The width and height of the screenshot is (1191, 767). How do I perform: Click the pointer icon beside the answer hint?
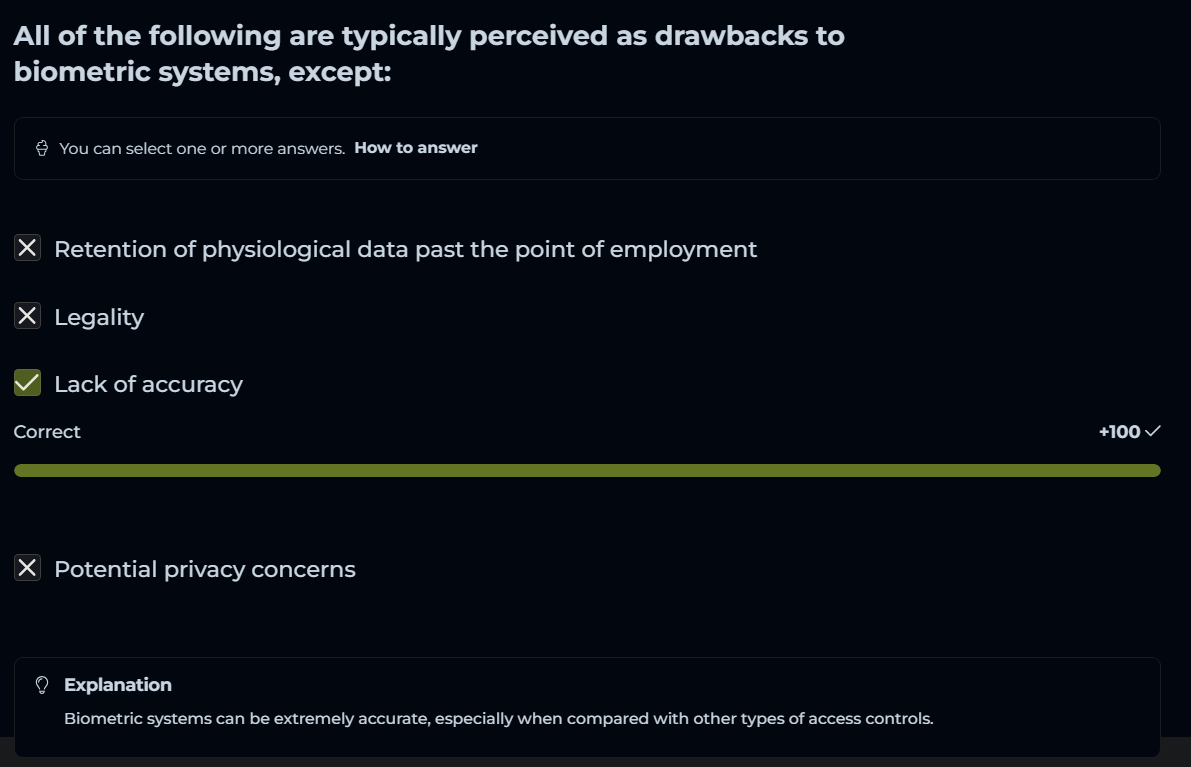pos(42,148)
